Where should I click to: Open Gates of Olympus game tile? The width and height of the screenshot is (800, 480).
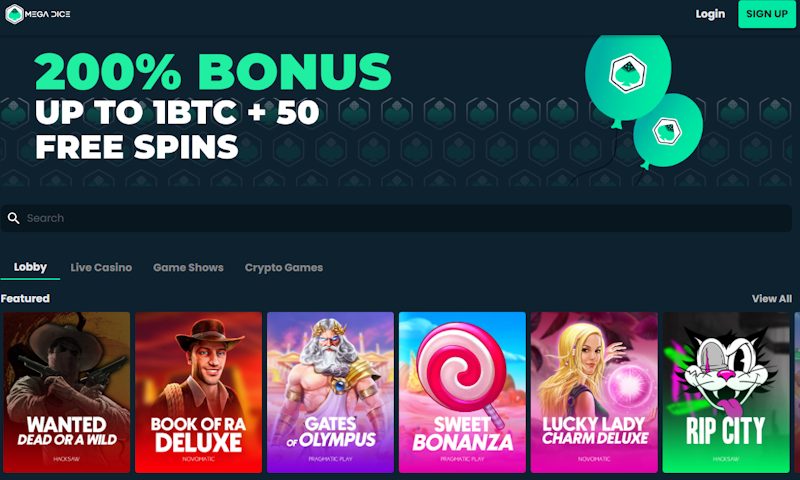(x=330, y=392)
